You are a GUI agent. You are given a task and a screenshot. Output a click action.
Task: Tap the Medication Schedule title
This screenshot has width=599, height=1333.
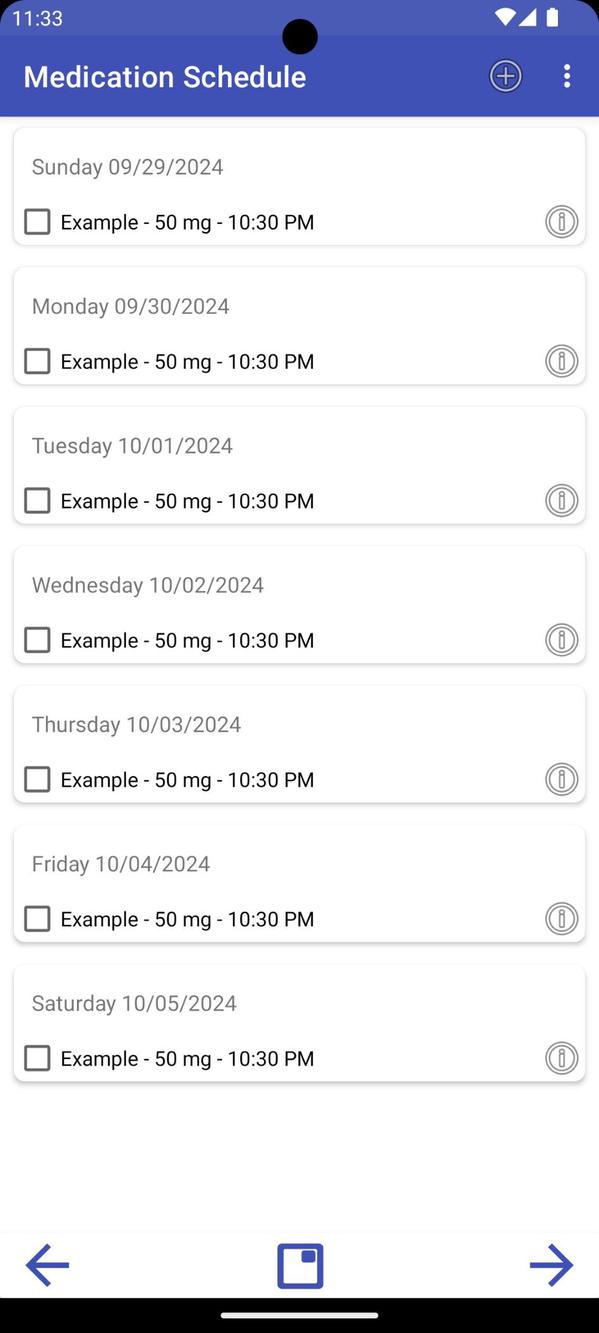pyautogui.click(x=164, y=77)
